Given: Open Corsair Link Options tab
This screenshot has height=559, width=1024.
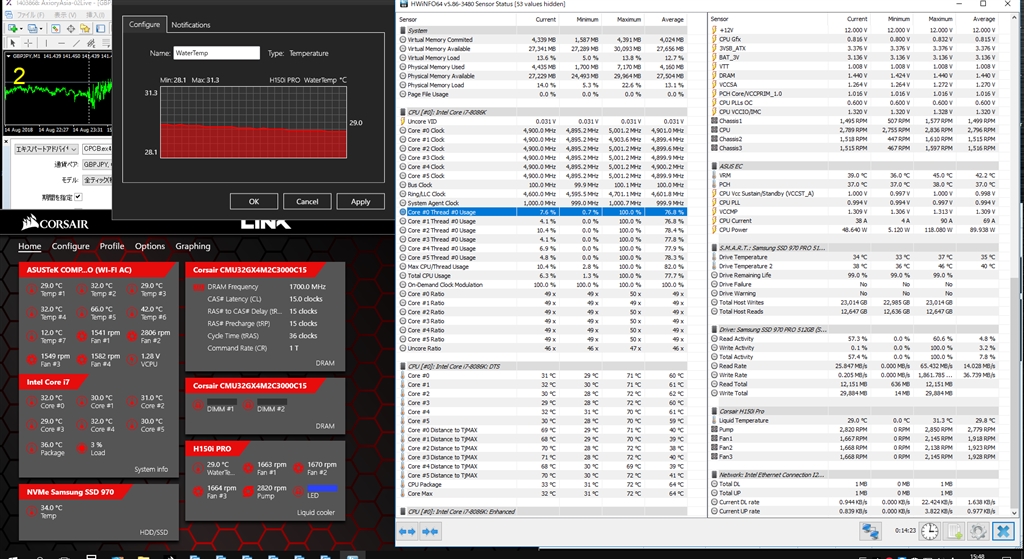Looking at the screenshot, I should click(x=150, y=246).
